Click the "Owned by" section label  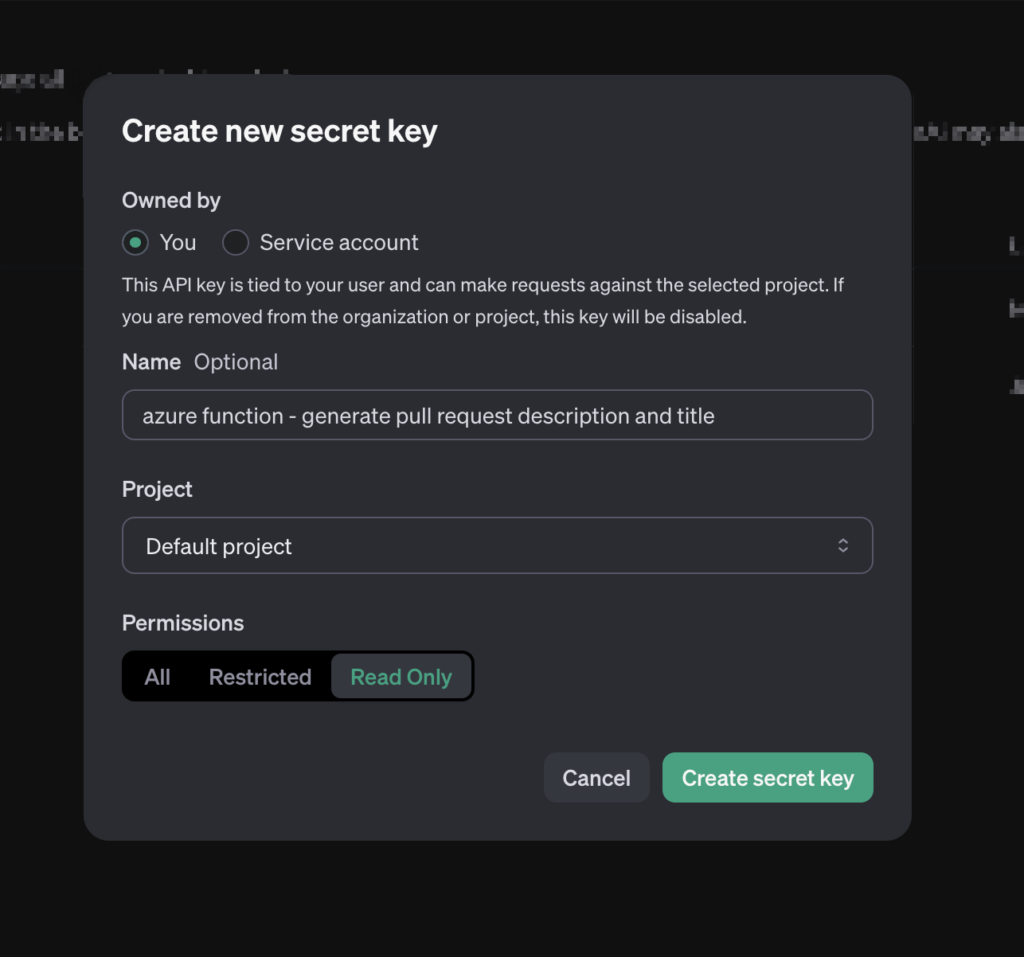[x=171, y=200]
